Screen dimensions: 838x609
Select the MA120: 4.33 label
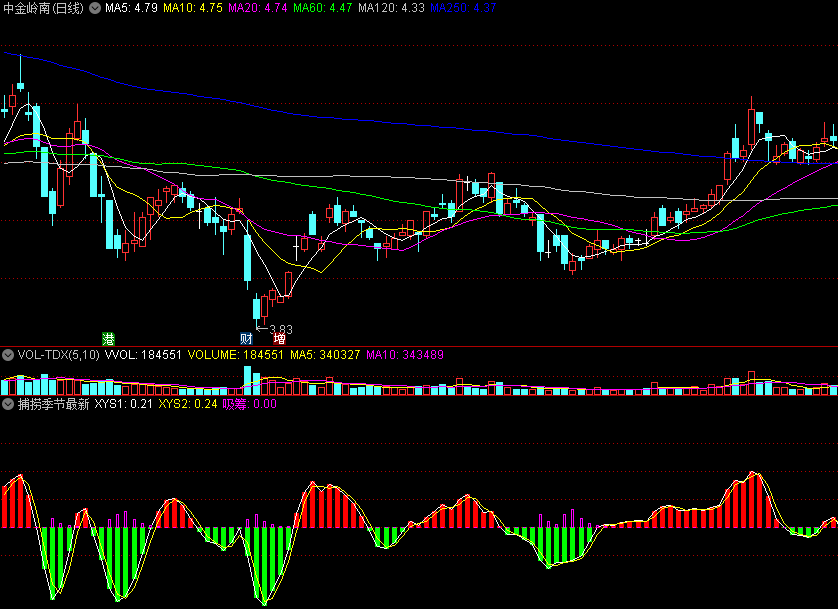tap(391, 8)
